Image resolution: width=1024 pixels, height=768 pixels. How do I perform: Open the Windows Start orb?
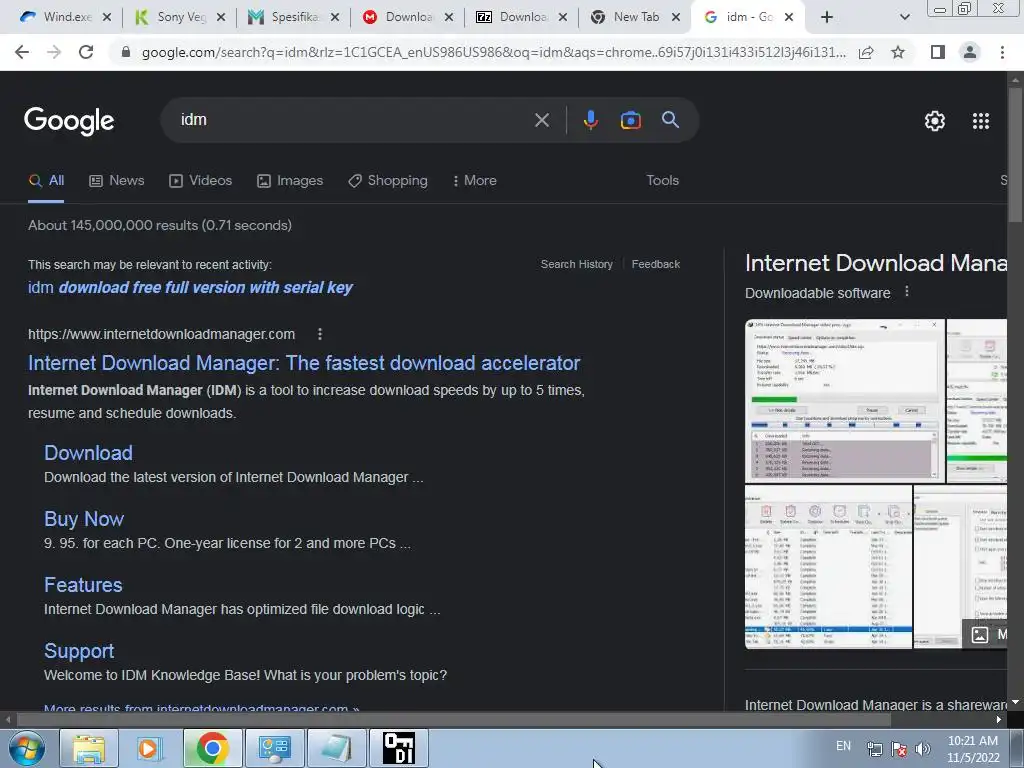point(27,748)
